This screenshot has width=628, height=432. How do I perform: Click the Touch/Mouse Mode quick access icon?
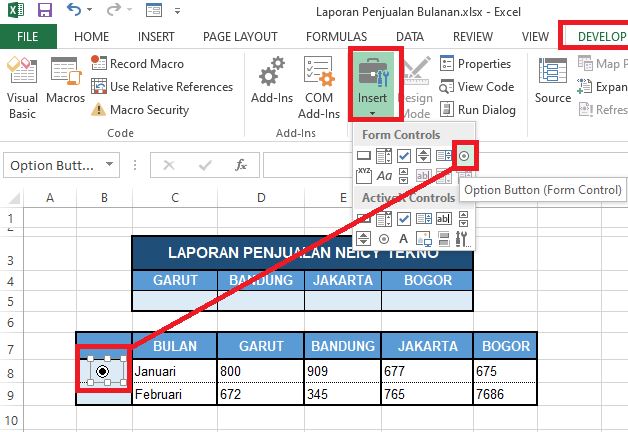[154, 10]
